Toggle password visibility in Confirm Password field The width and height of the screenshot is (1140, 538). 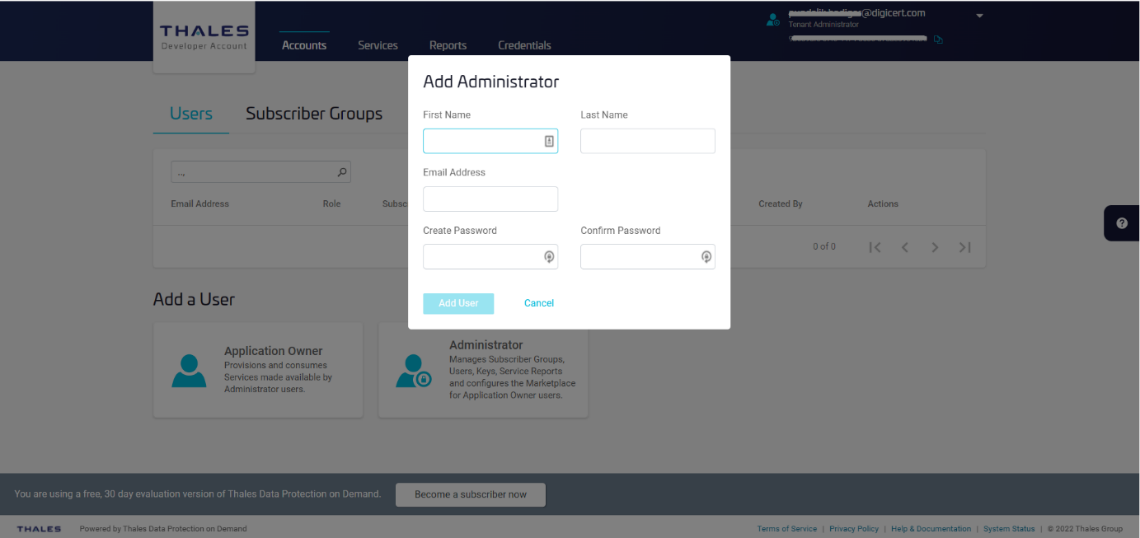coord(706,257)
